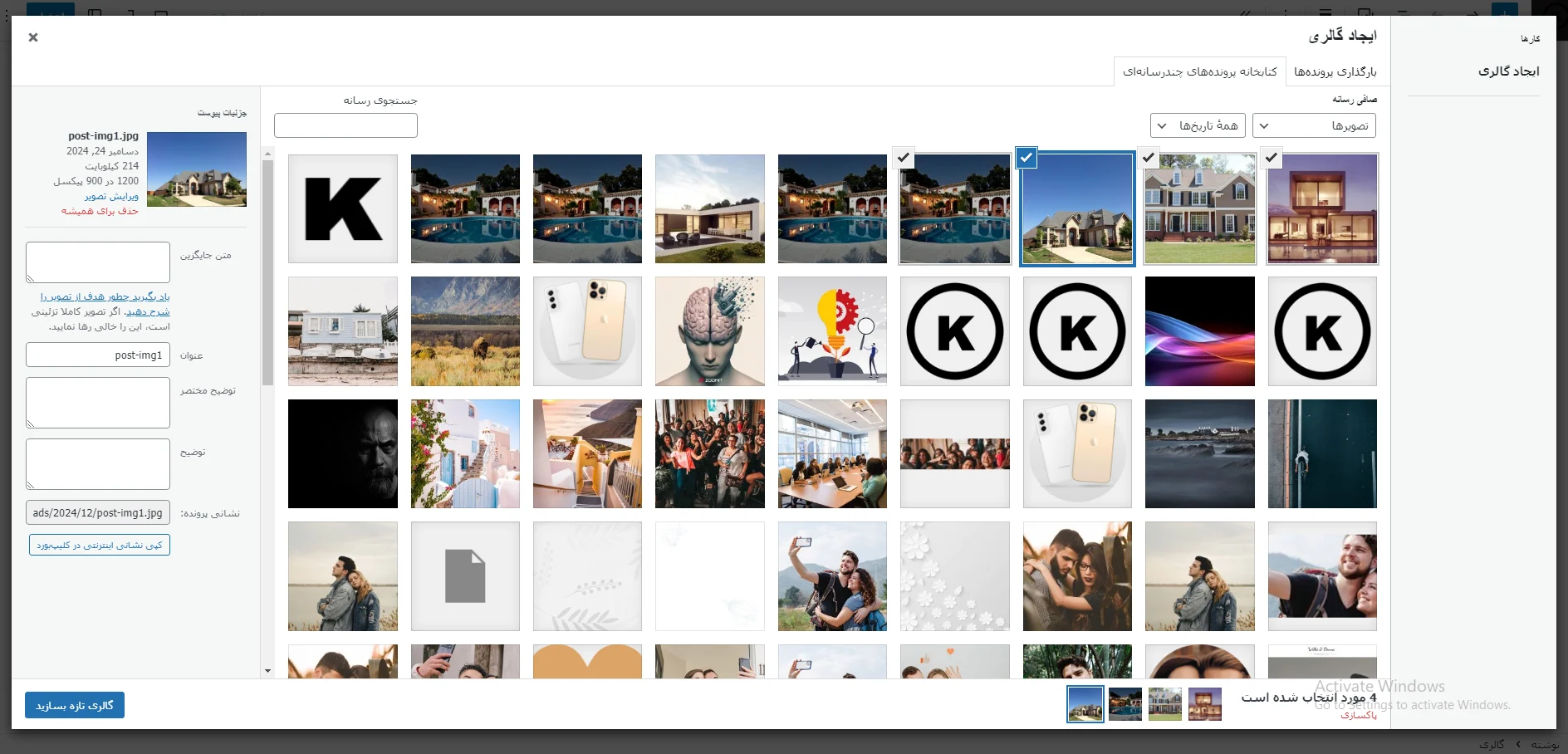Viewport: 1568px width, 754px height.
Task: Switch to بارگذاری پرونده‌ها upload tab
Action: pos(1335,72)
